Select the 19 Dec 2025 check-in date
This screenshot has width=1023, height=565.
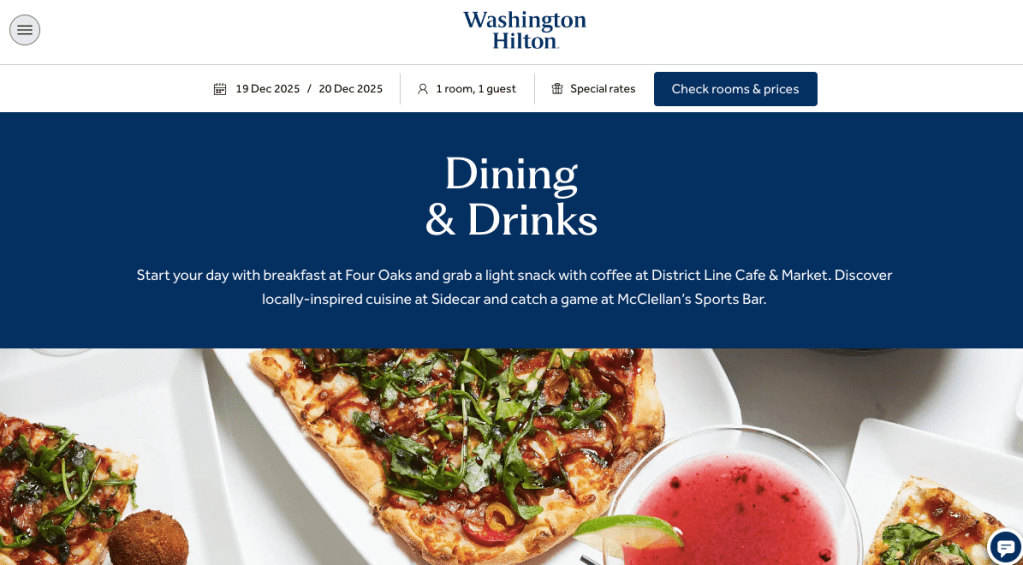(267, 89)
